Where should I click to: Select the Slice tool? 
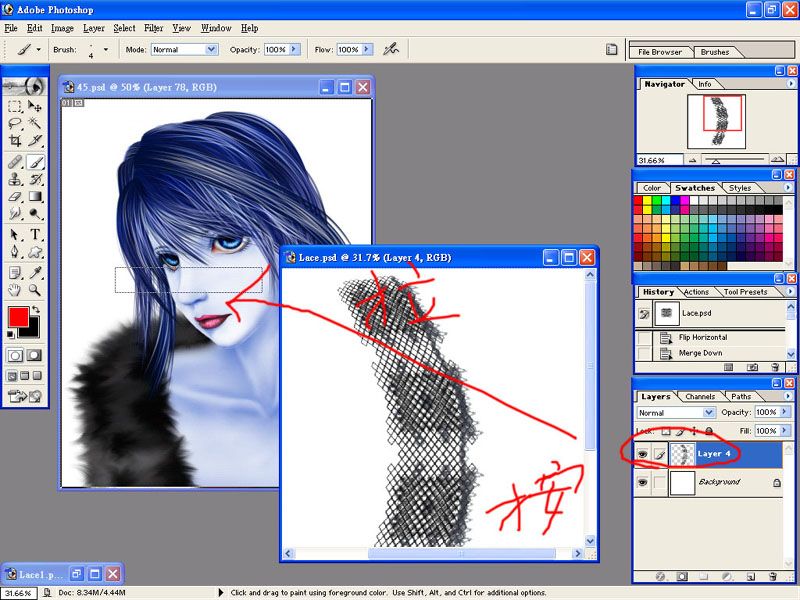[35, 140]
